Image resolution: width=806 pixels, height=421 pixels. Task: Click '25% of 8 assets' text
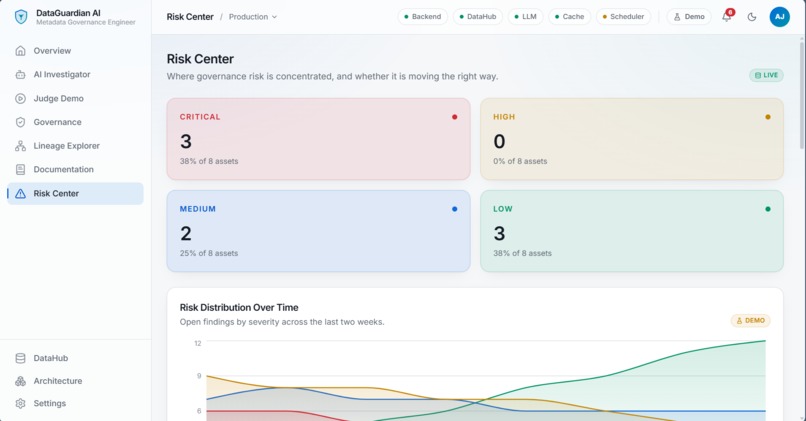pos(209,253)
